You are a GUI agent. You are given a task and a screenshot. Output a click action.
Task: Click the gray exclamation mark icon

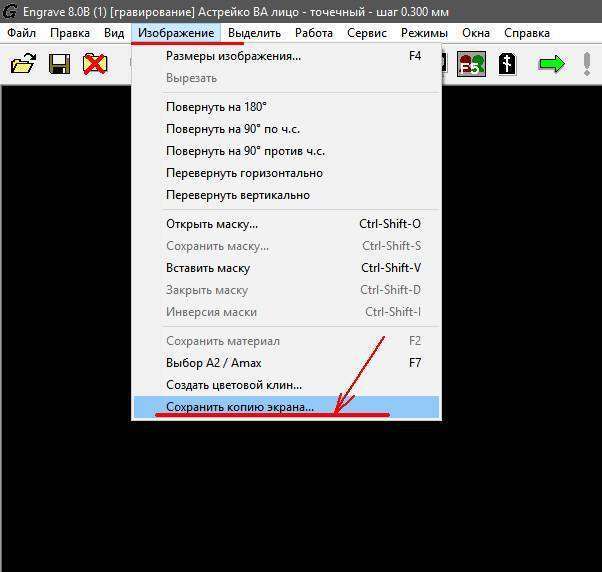[x=587, y=65]
